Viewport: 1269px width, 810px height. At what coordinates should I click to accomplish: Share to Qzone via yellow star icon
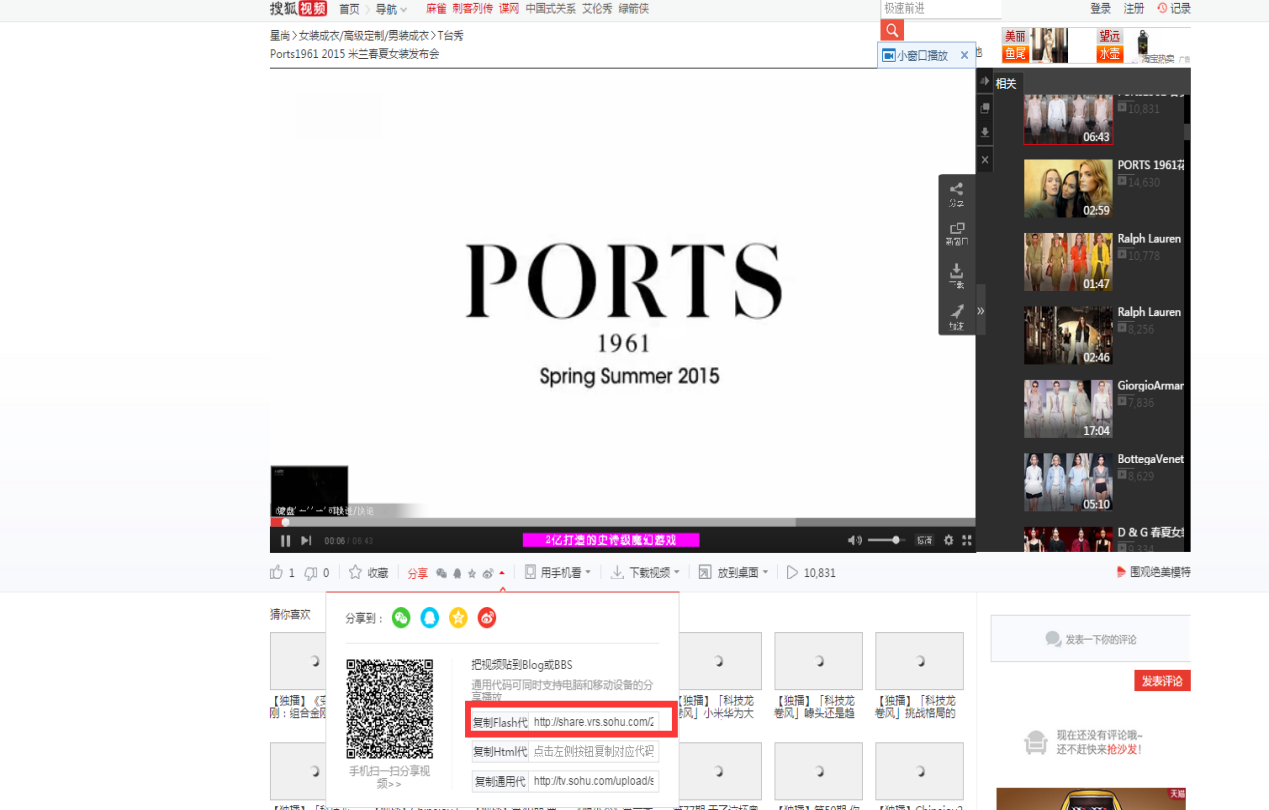point(458,618)
